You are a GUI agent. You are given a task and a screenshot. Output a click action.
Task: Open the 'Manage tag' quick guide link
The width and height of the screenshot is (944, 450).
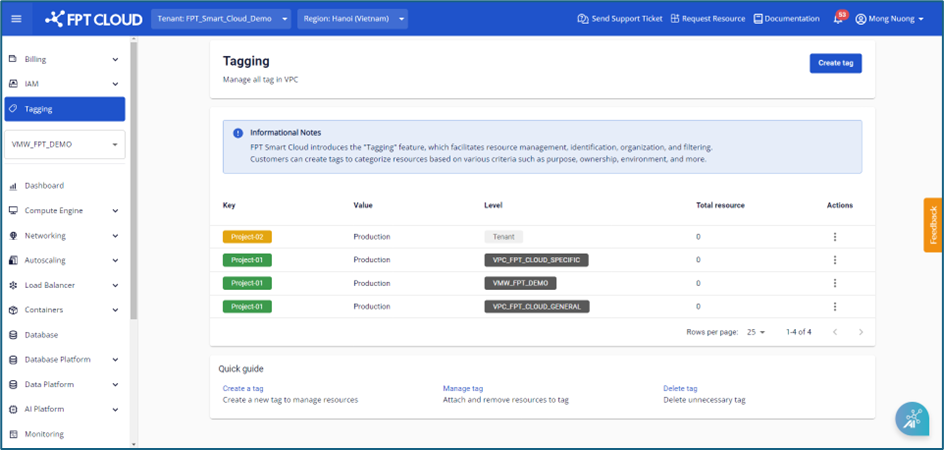click(463, 388)
